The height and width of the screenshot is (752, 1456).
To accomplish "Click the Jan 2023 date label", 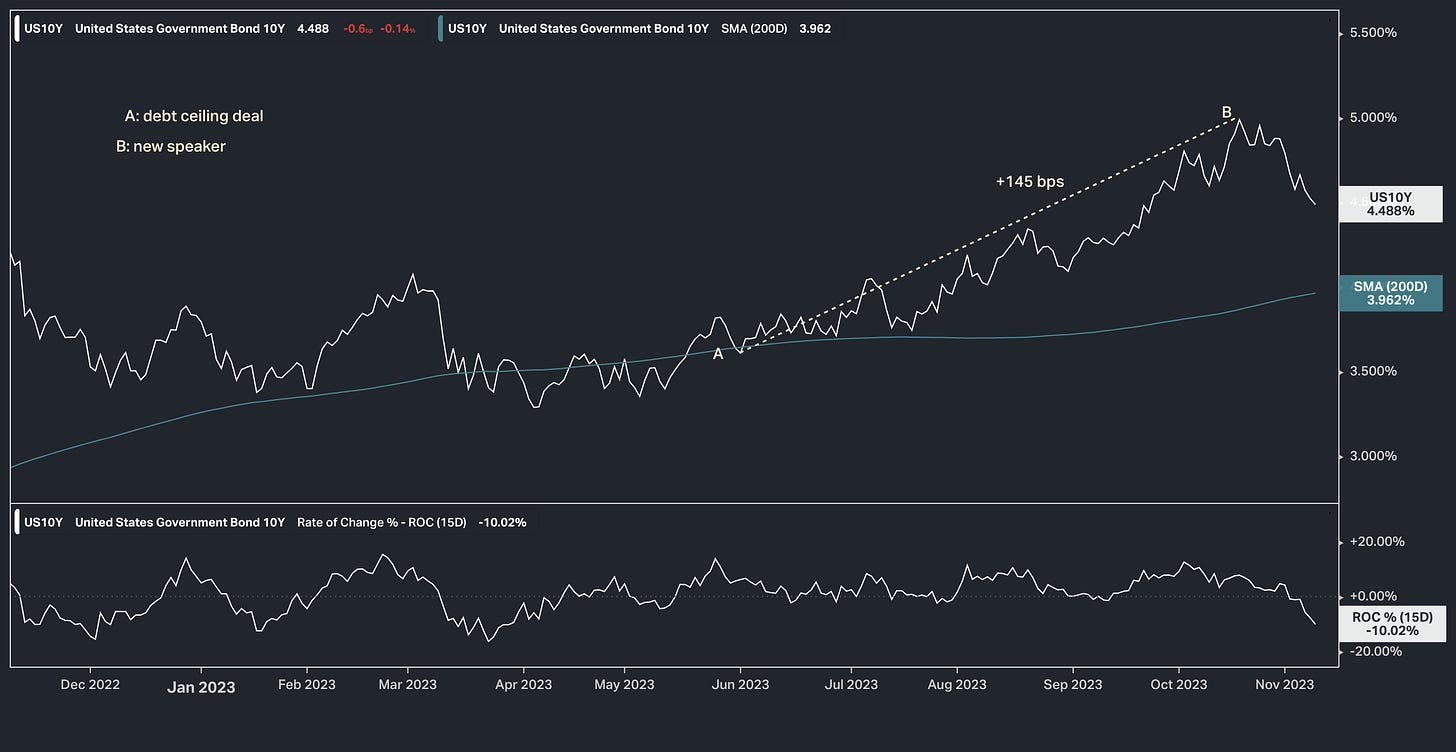I will point(201,687).
